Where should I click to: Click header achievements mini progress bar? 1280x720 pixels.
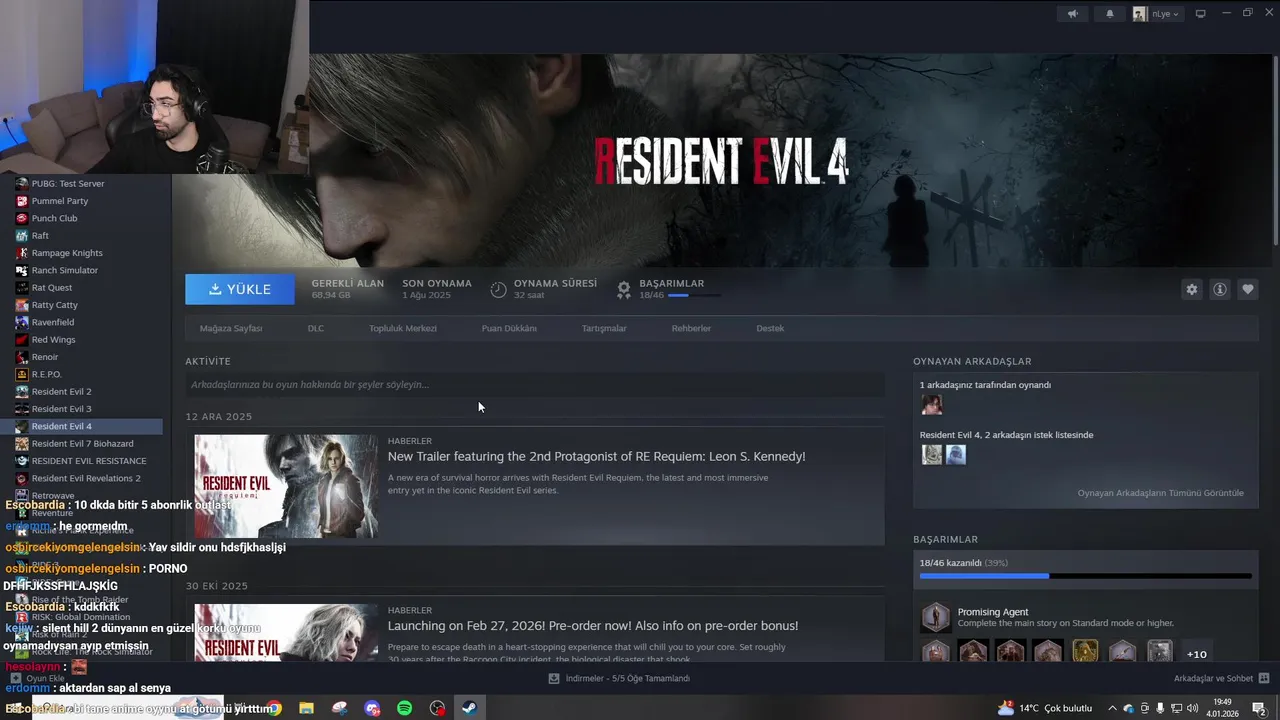693,295
